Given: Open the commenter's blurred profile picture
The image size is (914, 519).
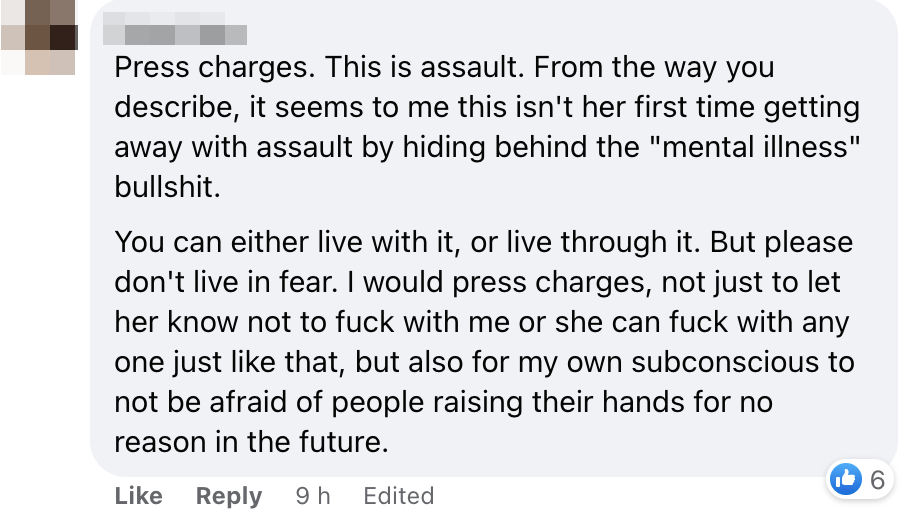Looking at the screenshot, I should 38,37.
